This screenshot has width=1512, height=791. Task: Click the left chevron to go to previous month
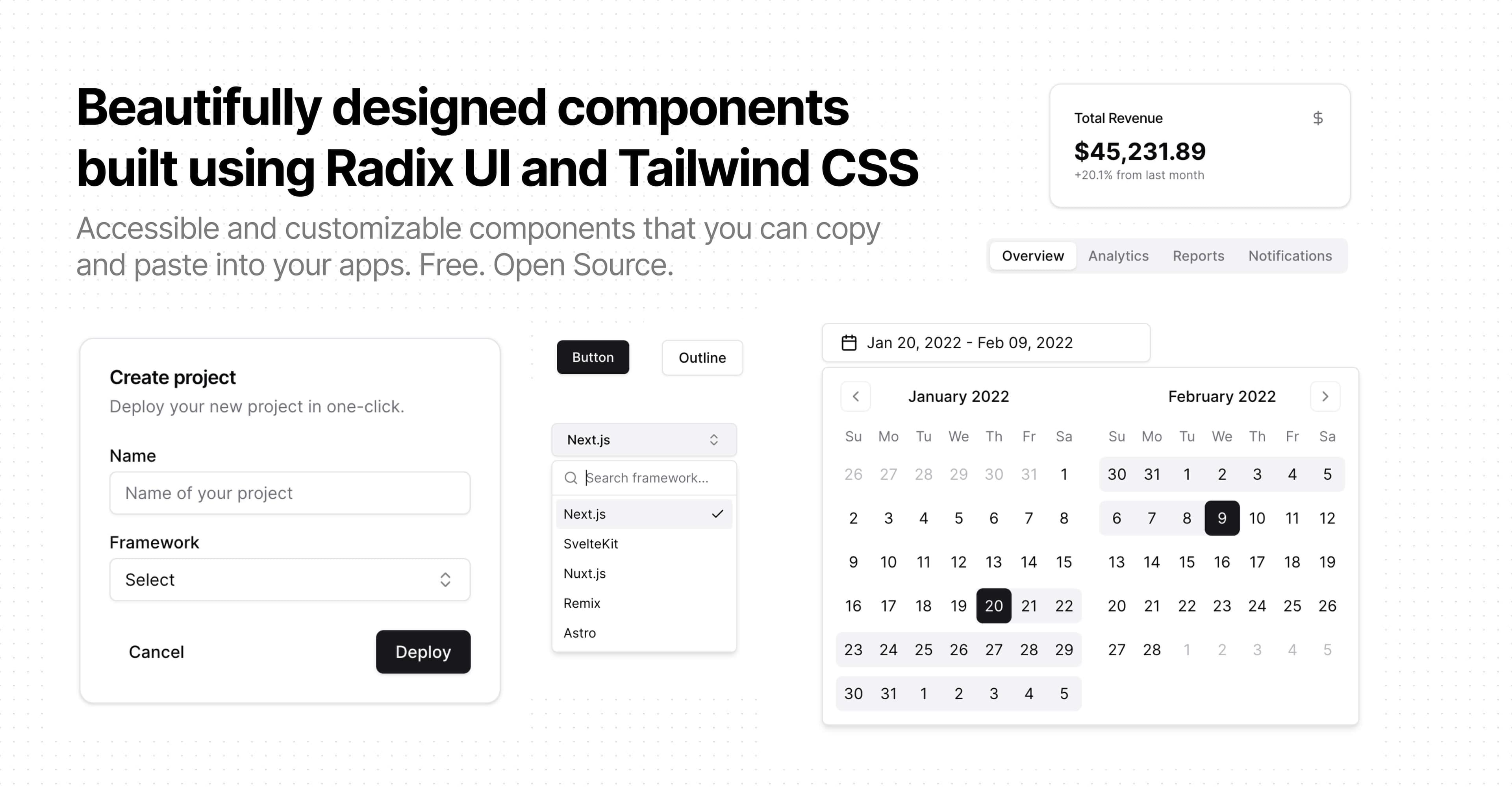tap(854, 396)
